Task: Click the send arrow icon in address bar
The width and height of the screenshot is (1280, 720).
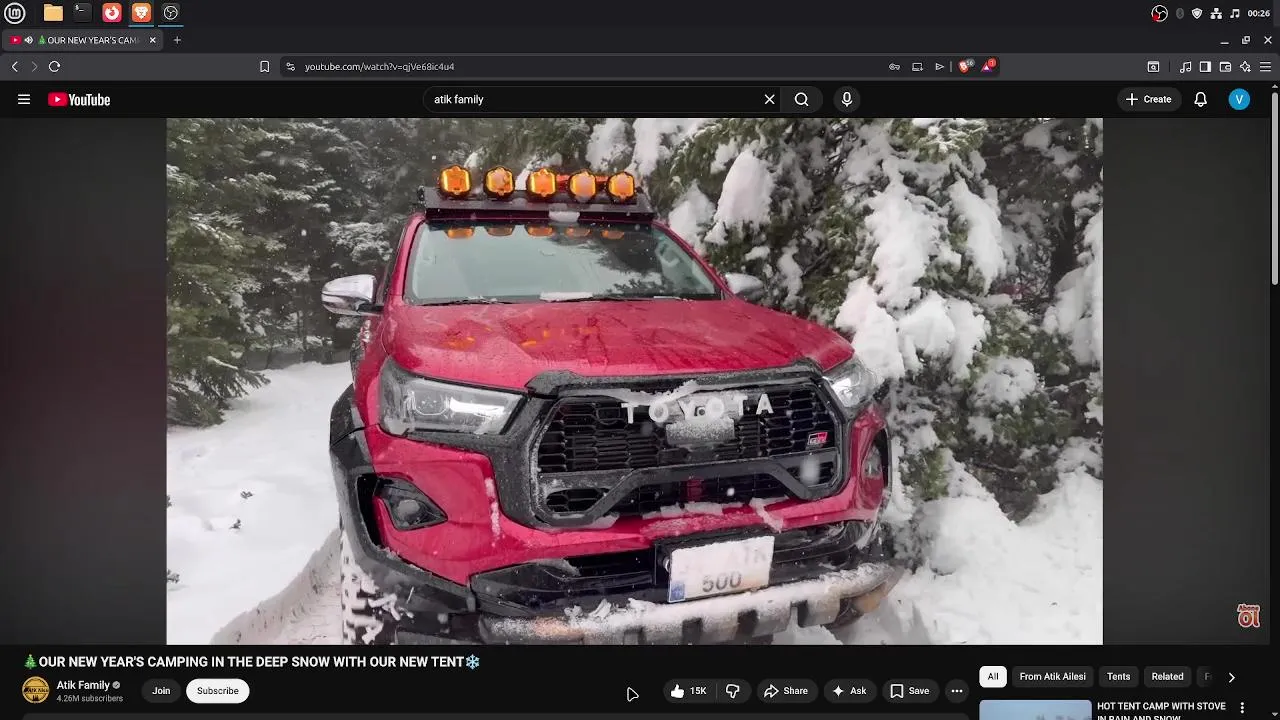Action: [940, 66]
